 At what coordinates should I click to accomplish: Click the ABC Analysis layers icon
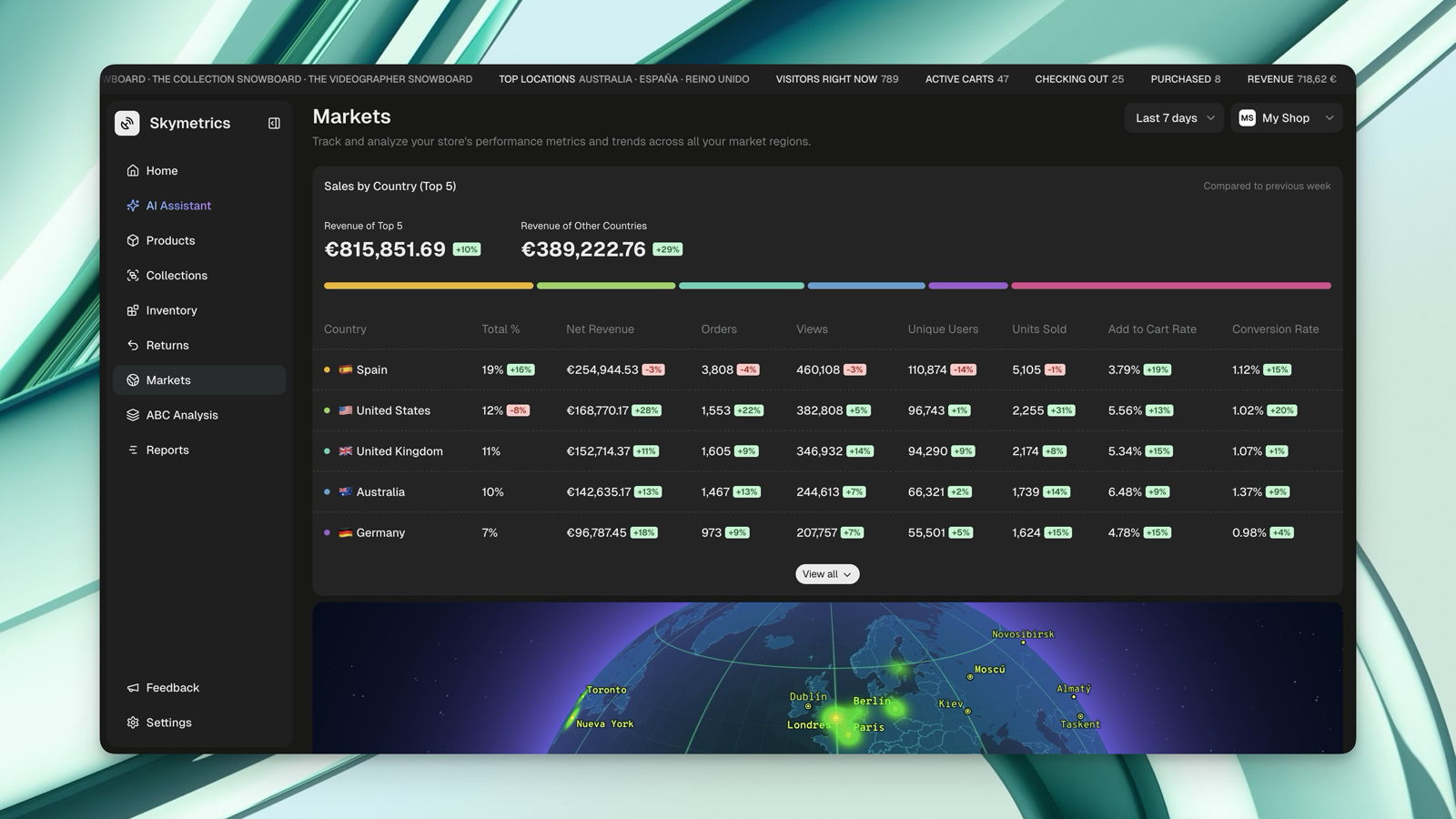pyautogui.click(x=133, y=415)
